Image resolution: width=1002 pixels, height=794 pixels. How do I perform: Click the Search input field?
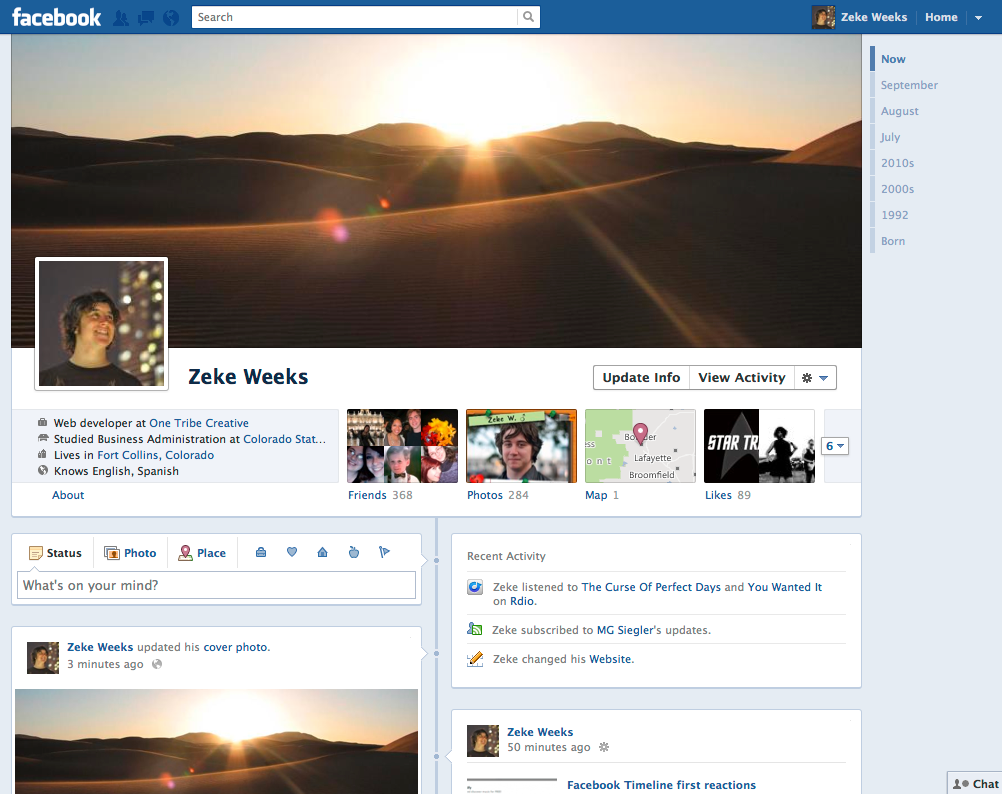355,17
